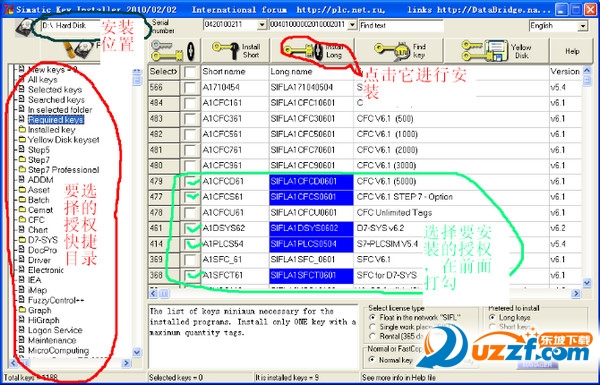Open the long serial number dropdown

352,25
